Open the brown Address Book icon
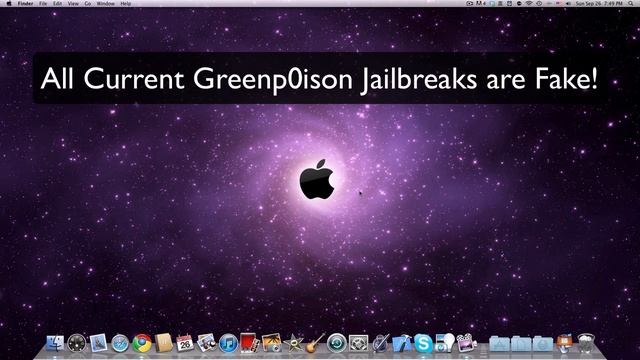The width and height of the screenshot is (640, 360). click(164, 343)
